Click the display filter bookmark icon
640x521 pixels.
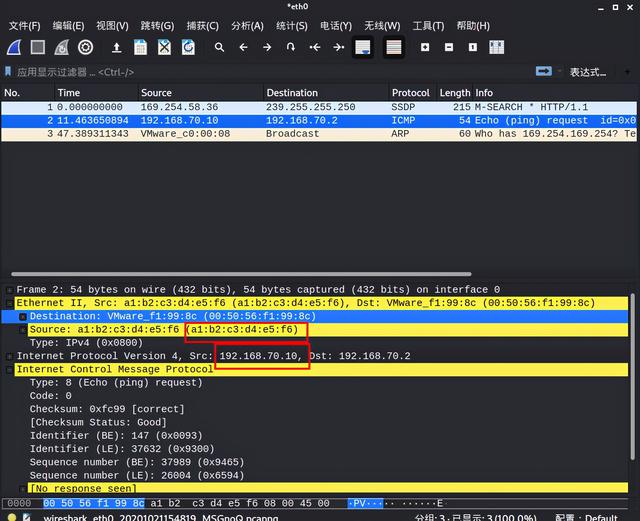[8, 71]
